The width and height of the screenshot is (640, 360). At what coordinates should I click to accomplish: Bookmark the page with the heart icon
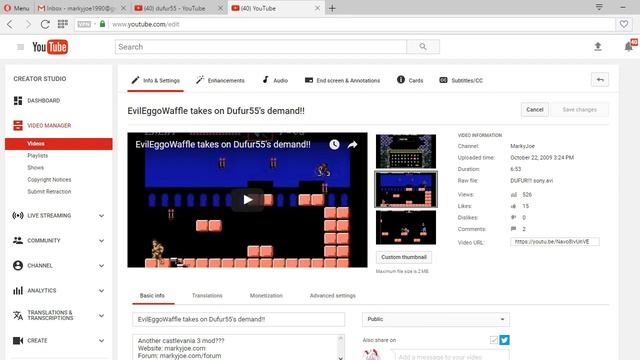tap(624, 24)
